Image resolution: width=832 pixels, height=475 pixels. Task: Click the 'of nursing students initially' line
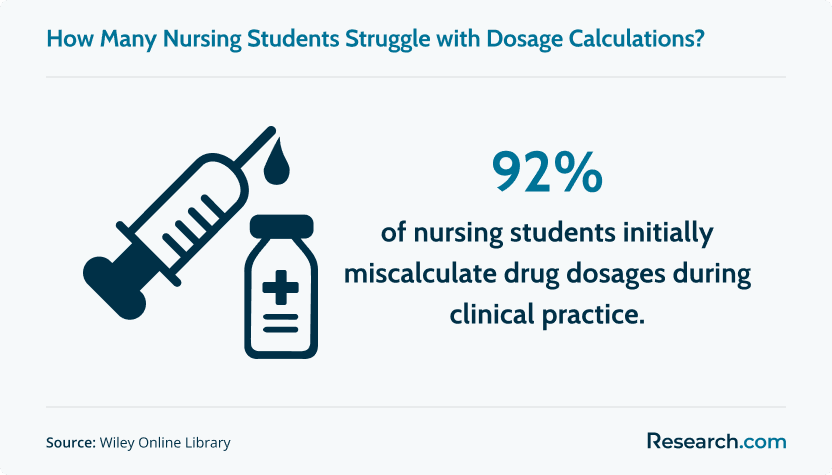(547, 234)
